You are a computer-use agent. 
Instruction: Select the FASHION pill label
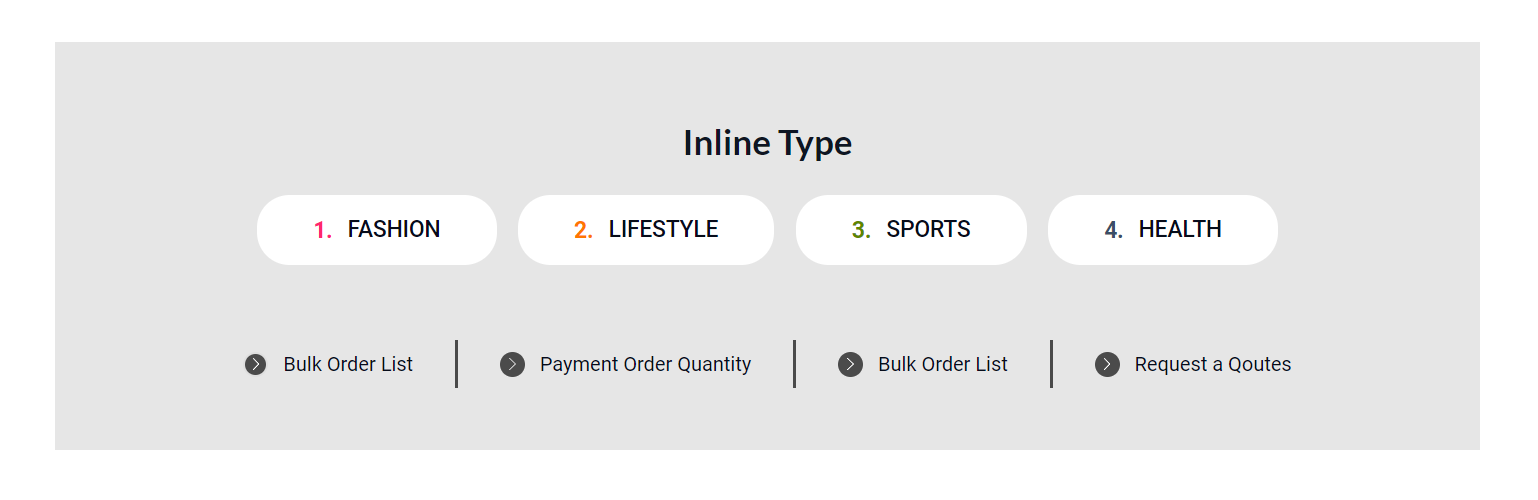click(x=393, y=230)
